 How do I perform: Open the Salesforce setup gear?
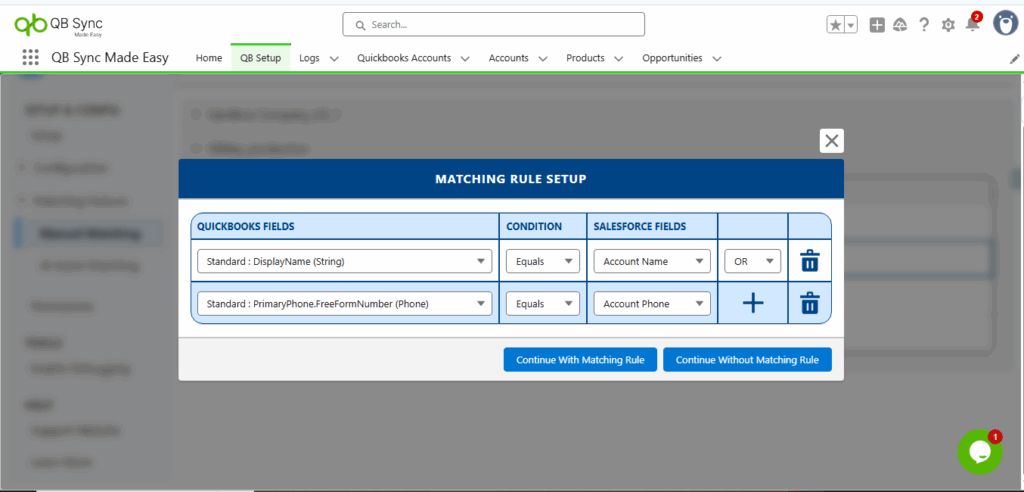948,25
